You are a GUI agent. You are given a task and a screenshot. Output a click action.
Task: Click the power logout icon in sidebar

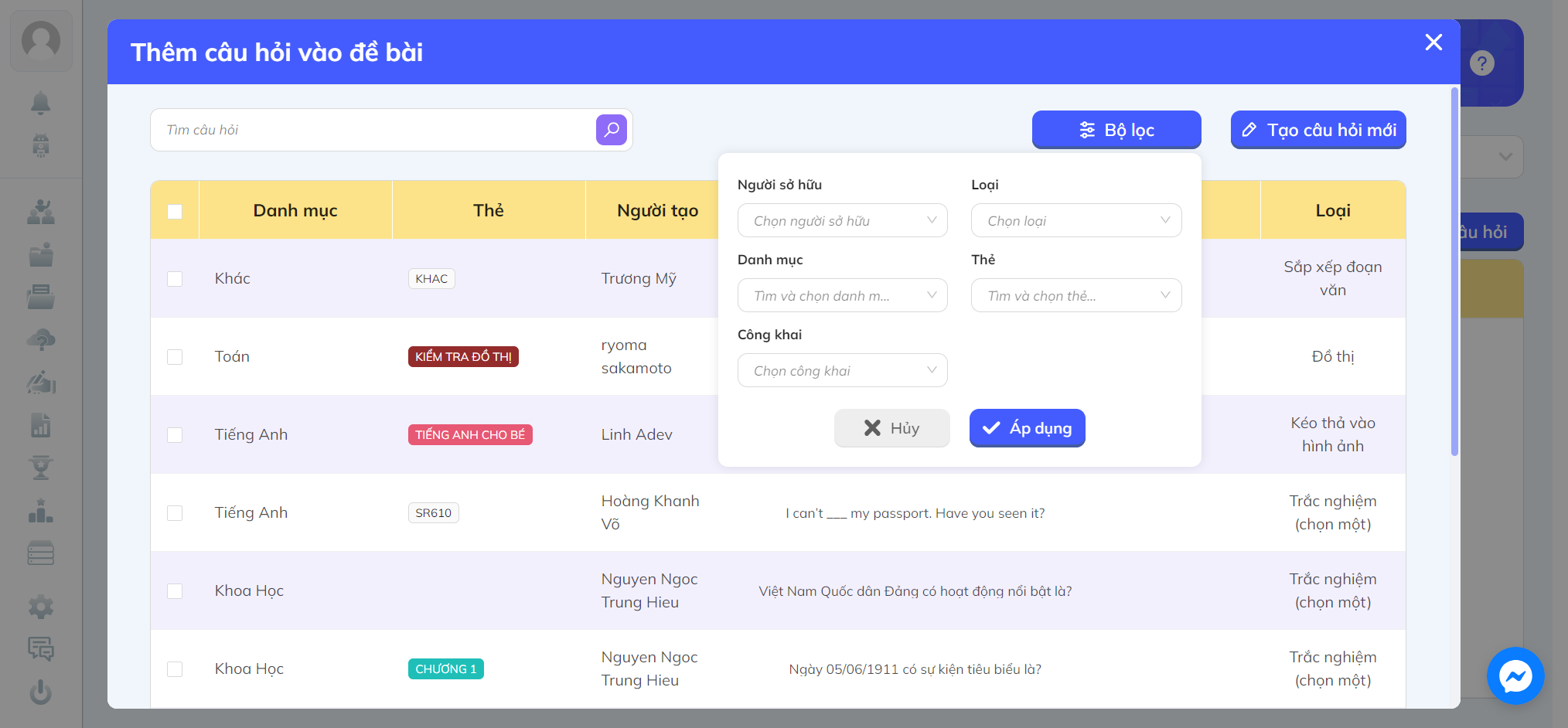point(41,692)
